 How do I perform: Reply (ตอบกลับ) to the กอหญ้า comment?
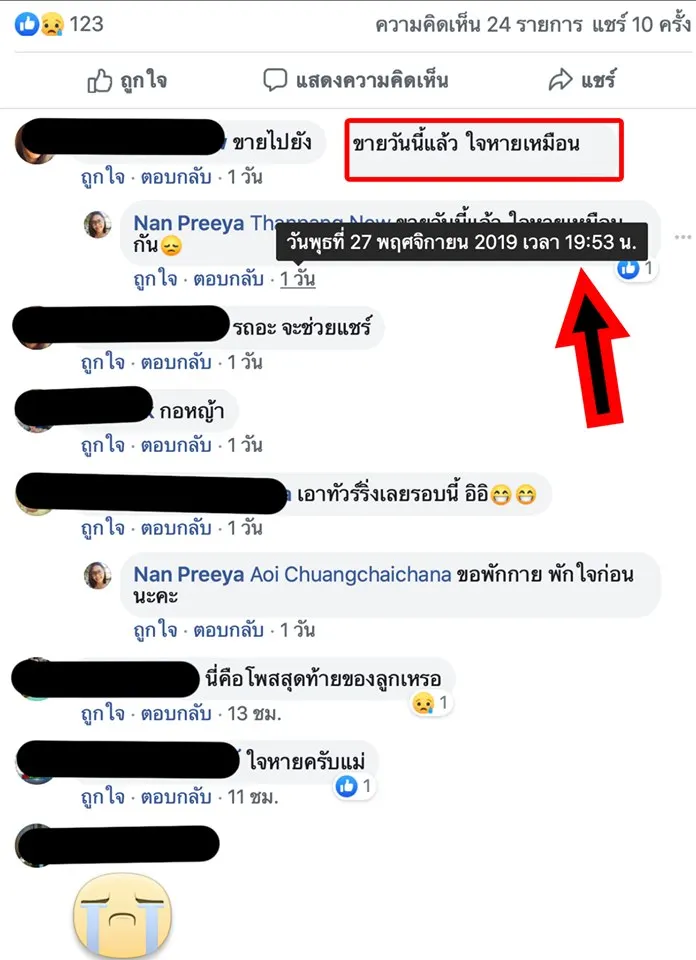[176, 445]
